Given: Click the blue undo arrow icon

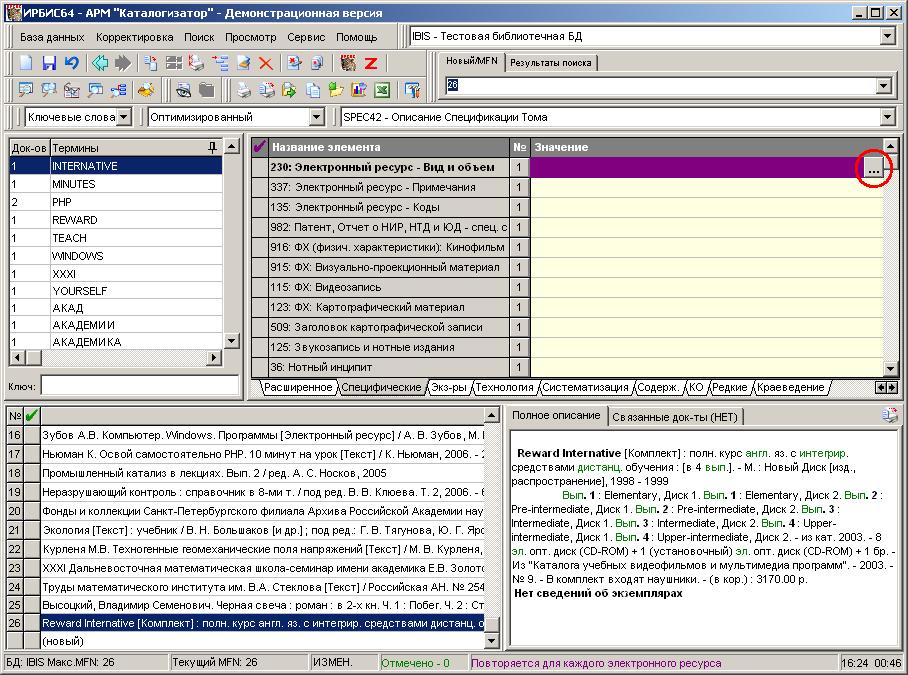Looking at the screenshot, I should 71,63.
